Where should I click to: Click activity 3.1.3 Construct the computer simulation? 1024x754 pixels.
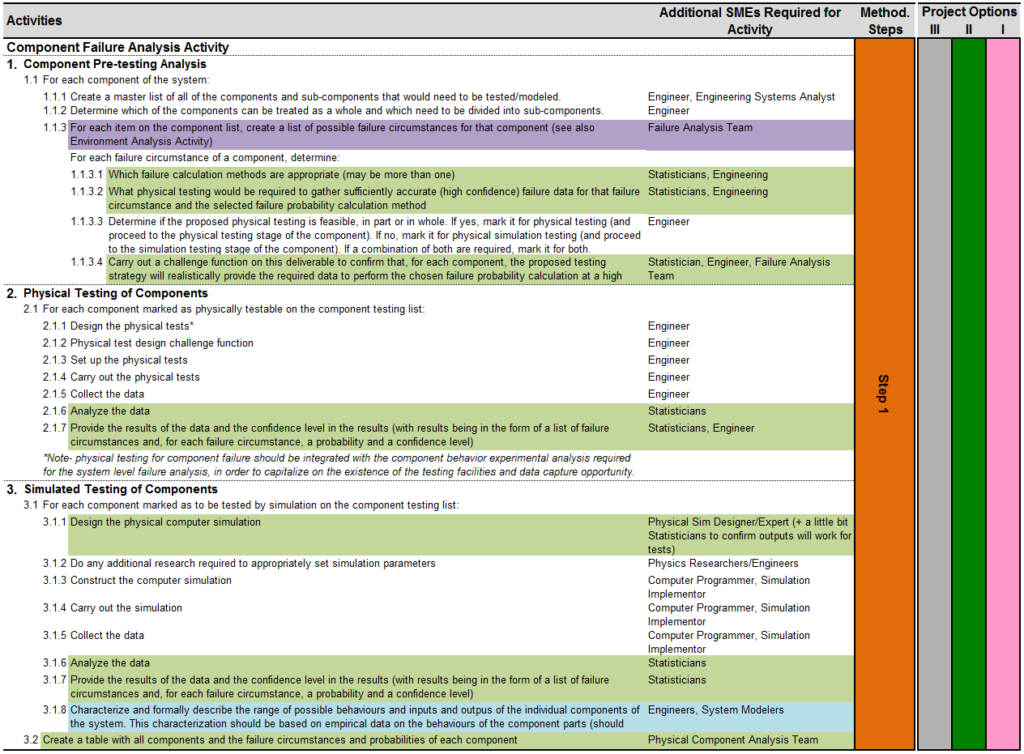click(150, 580)
